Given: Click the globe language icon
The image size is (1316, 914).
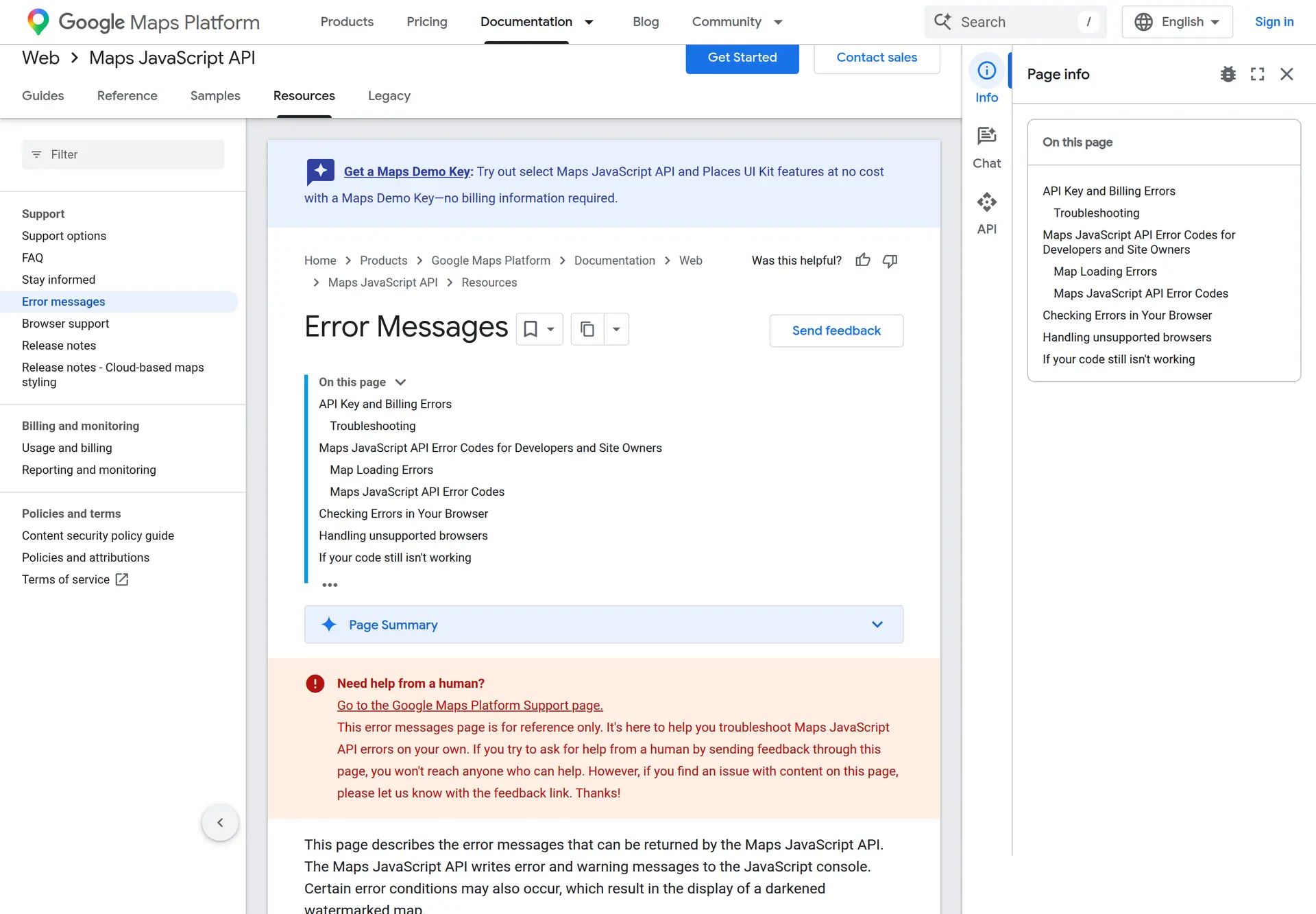Looking at the screenshot, I should pos(1143,22).
